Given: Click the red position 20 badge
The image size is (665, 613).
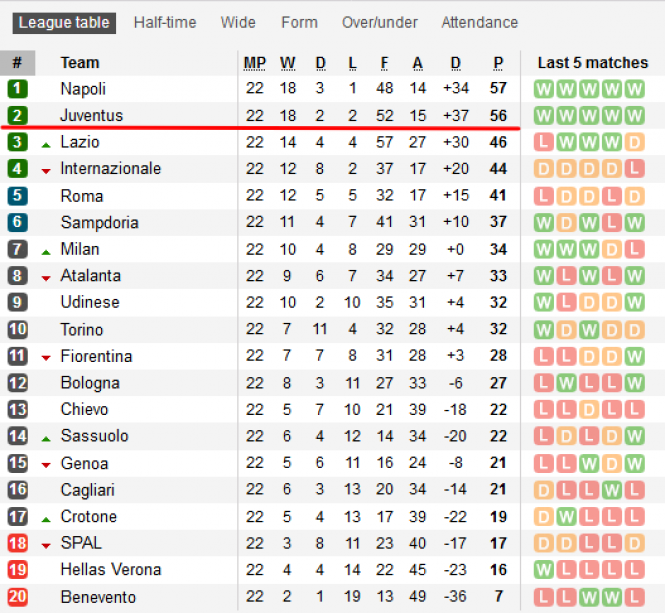Looking at the screenshot, I should 17,597.
